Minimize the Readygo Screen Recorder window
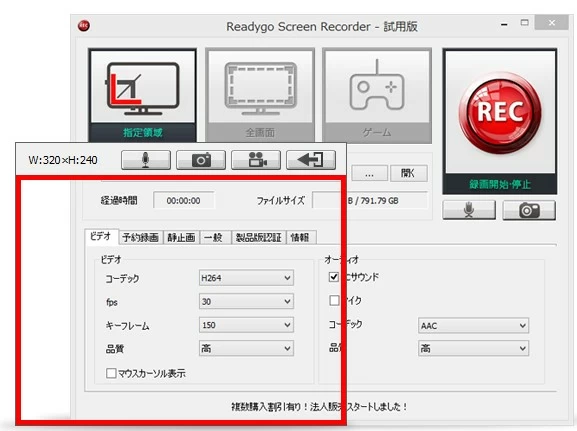 pyautogui.click(x=504, y=25)
